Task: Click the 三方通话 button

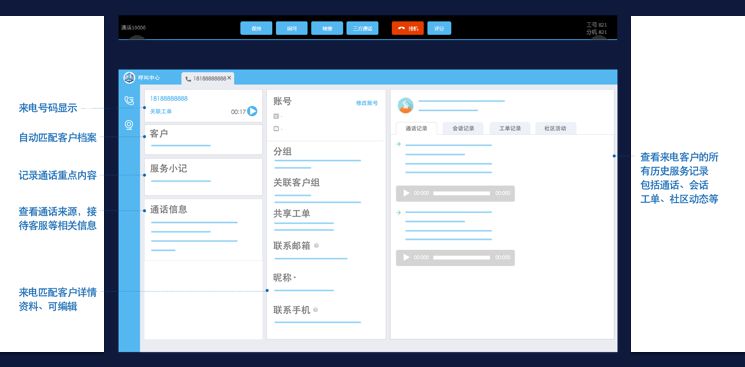Action: [x=363, y=29]
